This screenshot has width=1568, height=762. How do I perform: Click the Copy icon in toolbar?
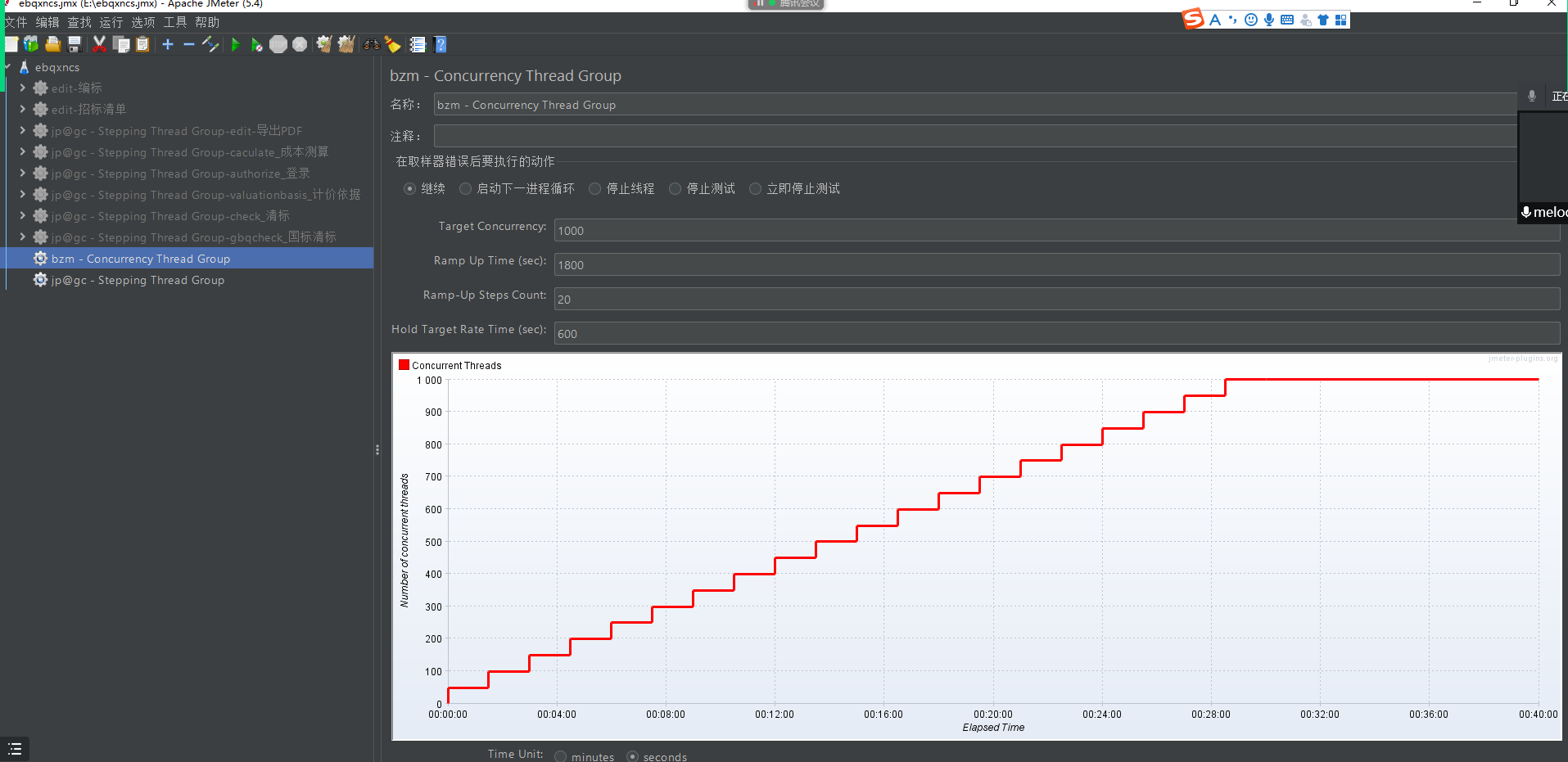tap(121, 44)
